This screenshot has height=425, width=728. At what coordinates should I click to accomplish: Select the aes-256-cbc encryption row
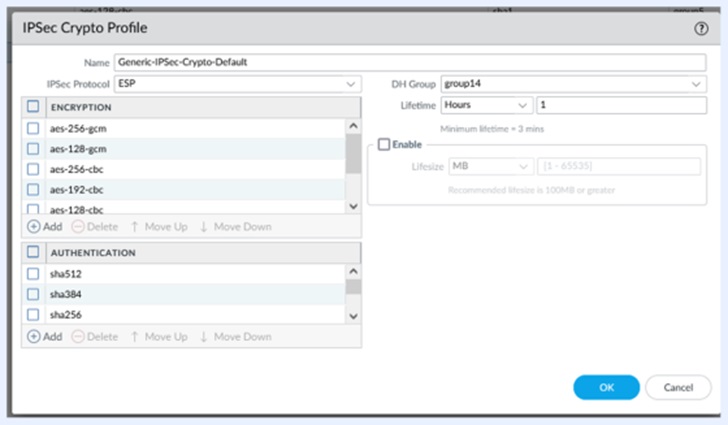point(190,168)
